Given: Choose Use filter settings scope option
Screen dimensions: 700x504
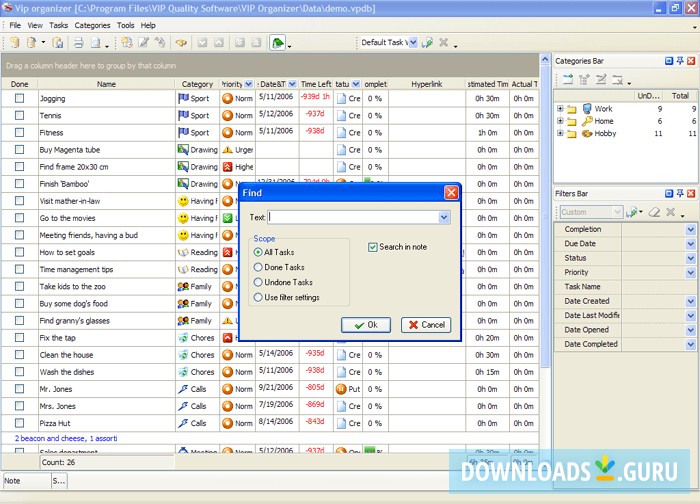Looking at the screenshot, I should pyautogui.click(x=259, y=297).
